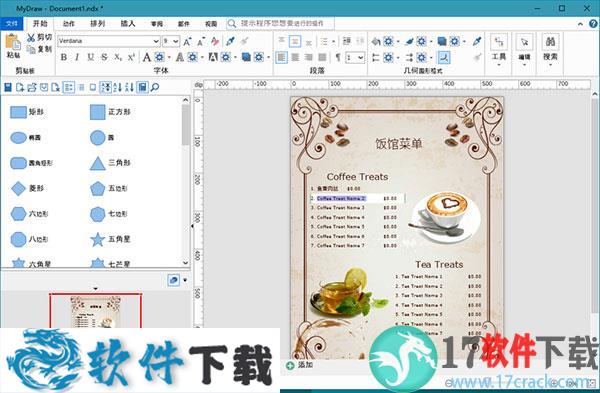Viewport: 600px width, 393px height.
Task: Click the five-pointed star (五角星) shape
Action: click(x=98, y=240)
